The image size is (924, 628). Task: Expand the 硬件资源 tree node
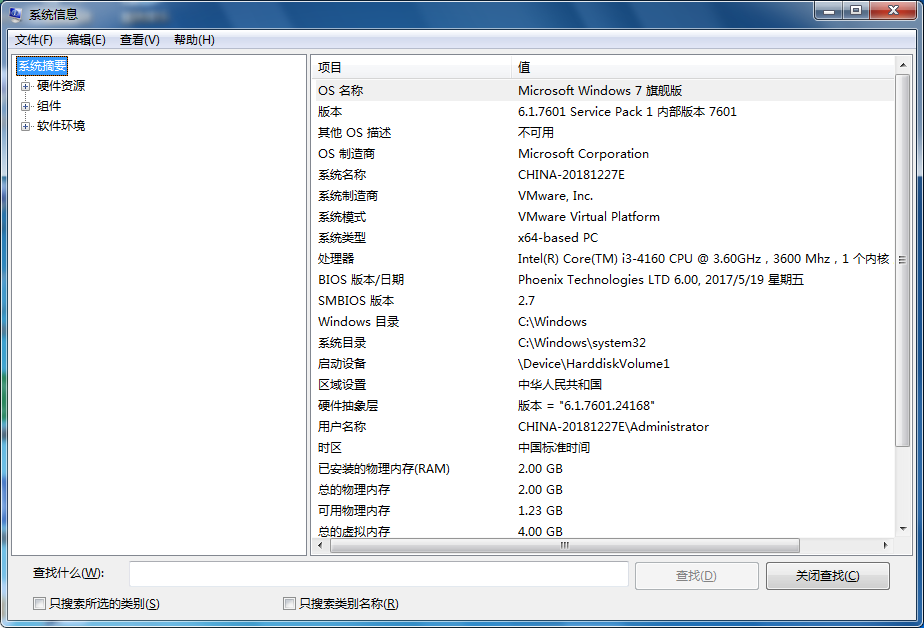click(23, 85)
